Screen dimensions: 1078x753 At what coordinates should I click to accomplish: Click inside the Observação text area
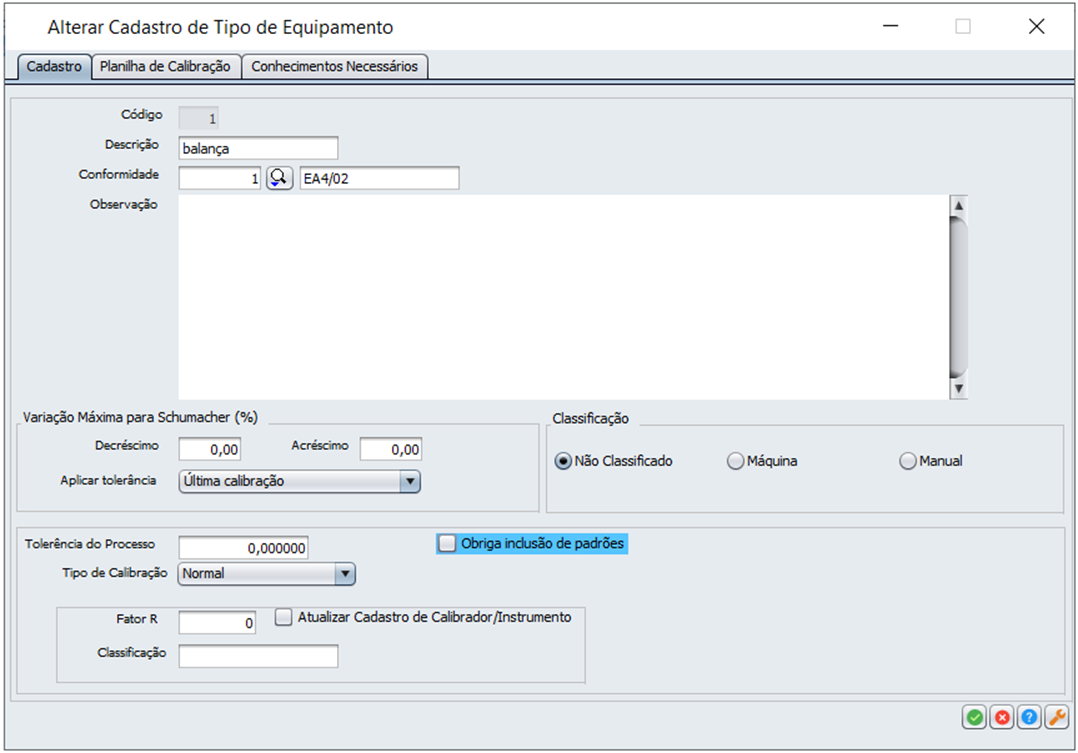564,297
